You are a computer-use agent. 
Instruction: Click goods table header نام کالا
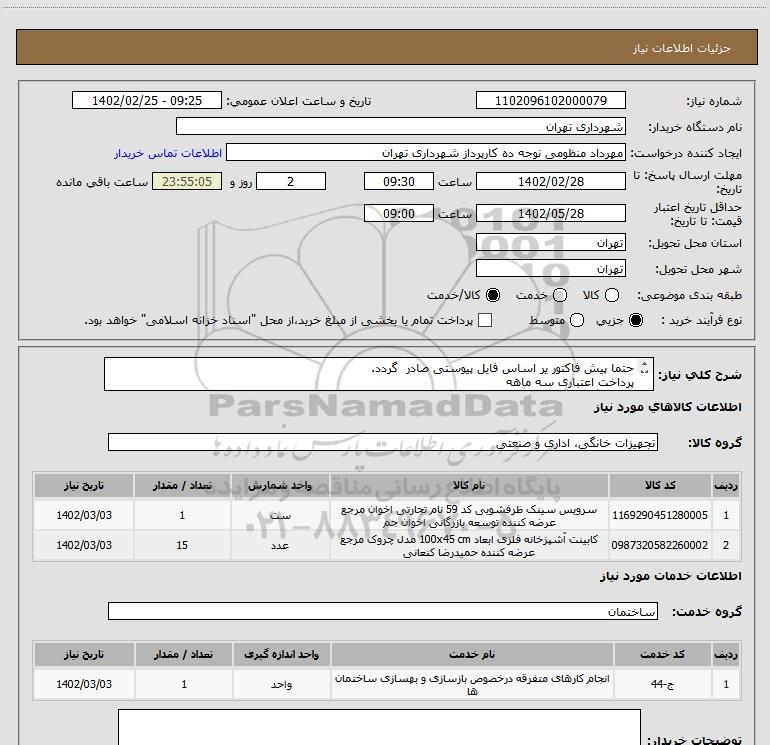tap(469, 485)
